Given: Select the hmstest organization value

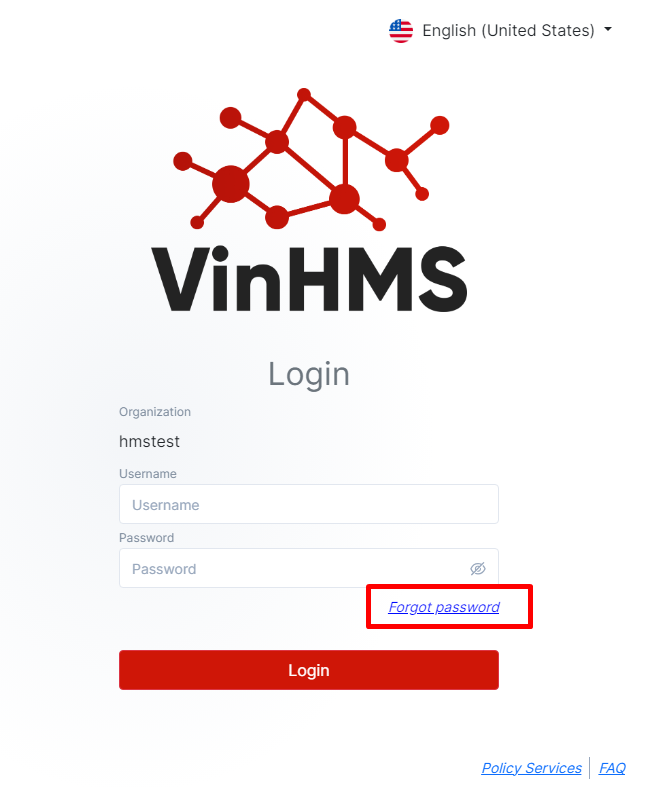Looking at the screenshot, I should (x=149, y=441).
